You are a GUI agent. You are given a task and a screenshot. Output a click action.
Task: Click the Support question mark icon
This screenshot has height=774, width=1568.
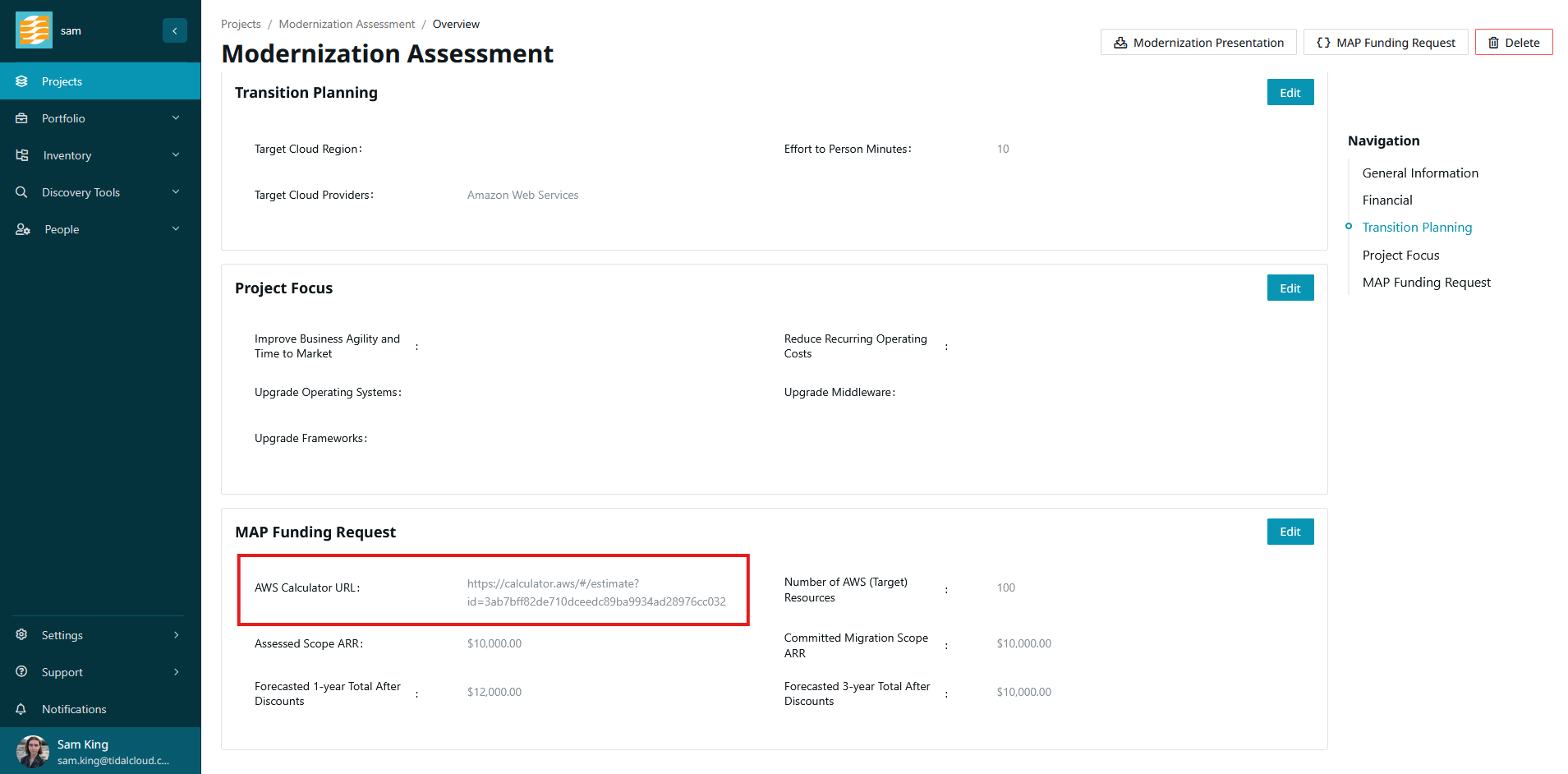point(22,672)
